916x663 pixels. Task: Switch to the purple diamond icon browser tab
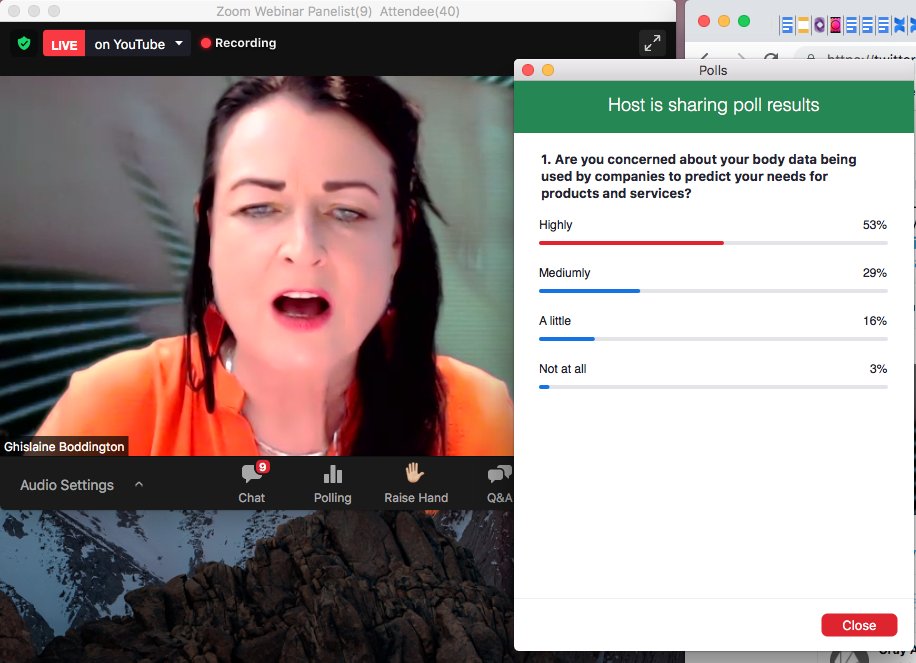[819, 25]
